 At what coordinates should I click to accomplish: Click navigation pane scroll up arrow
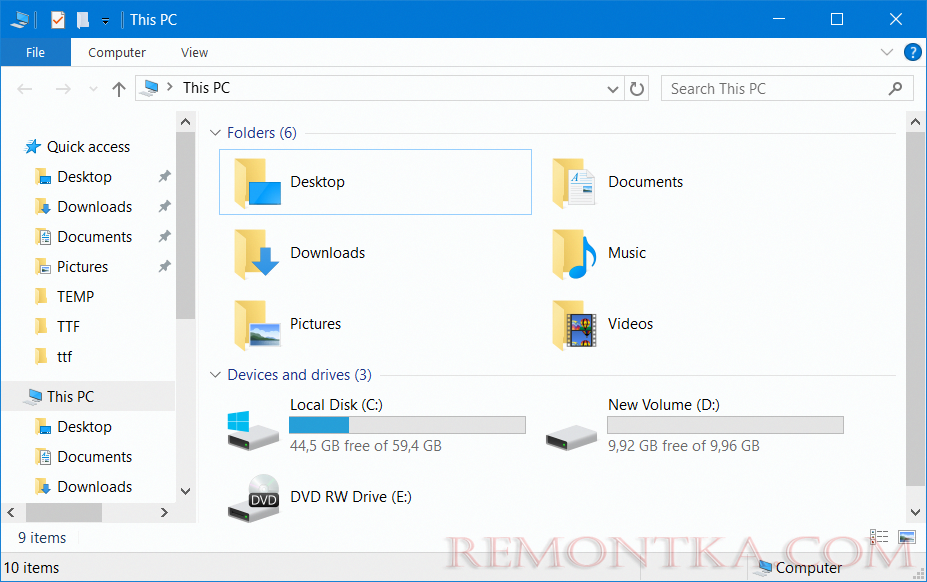pos(186,122)
